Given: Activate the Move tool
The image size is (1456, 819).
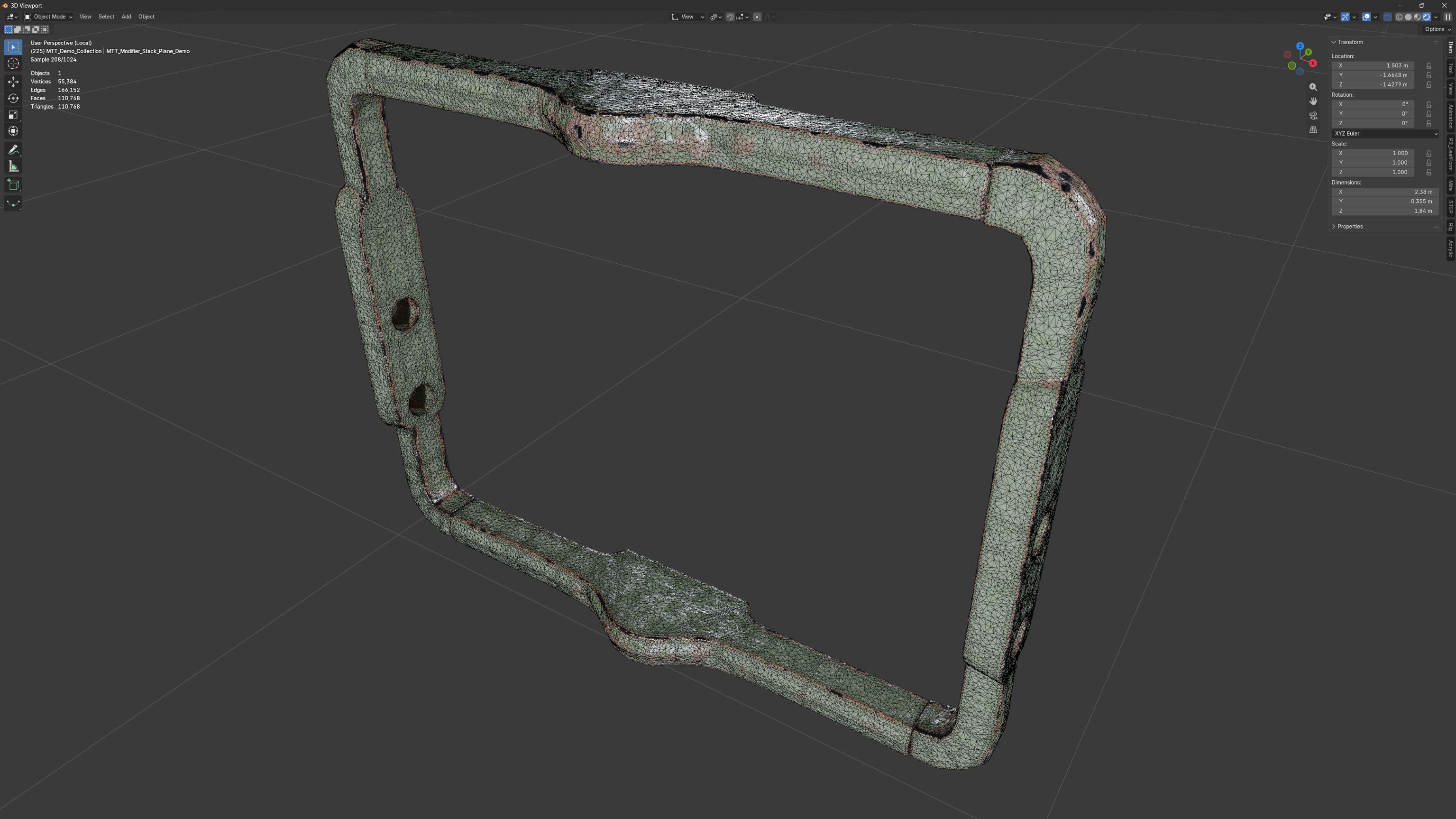Looking at the screenshot, I should tap(14, 82).
